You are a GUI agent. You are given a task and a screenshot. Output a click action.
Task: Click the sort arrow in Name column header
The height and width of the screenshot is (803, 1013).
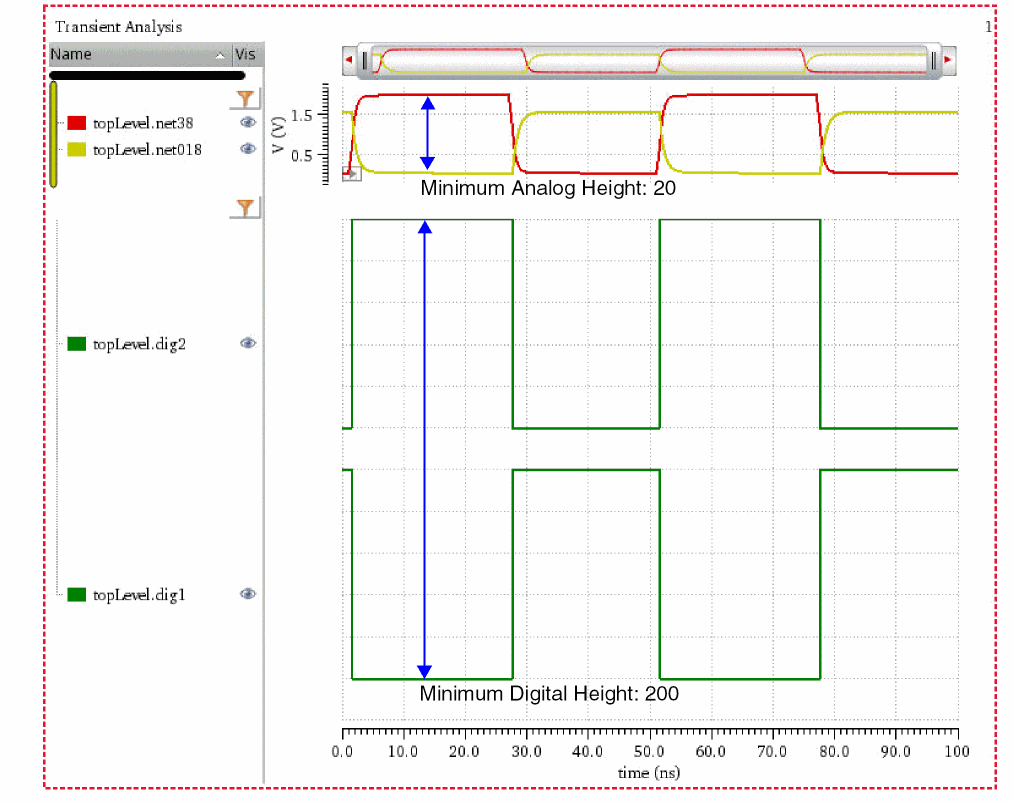[x=220, y=55]
